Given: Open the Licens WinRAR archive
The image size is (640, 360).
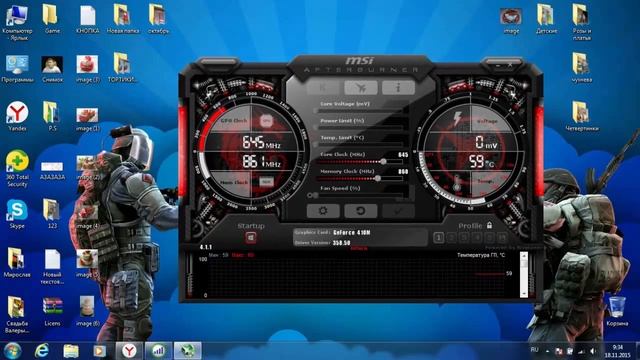Looking at the screenshot, I should click(x=52, y=311).
